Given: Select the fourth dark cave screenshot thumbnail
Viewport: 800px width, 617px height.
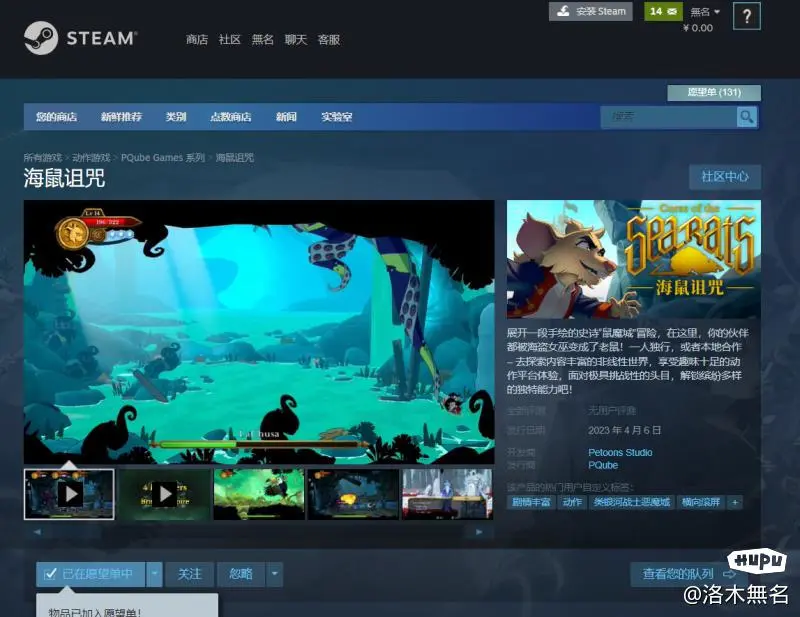Looking at the screenshot, I should click(353, 495).
